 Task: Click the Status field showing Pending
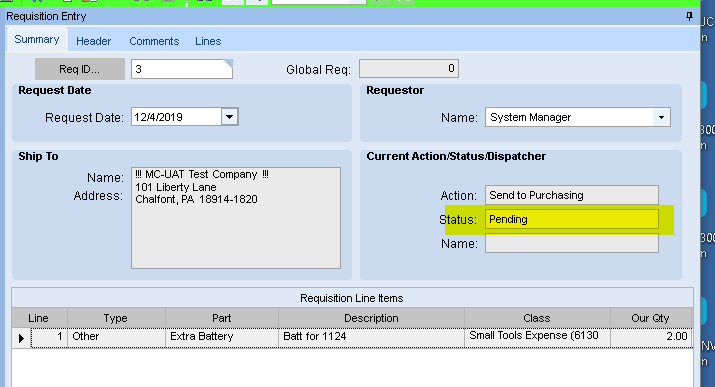click(x=571, y=219)
